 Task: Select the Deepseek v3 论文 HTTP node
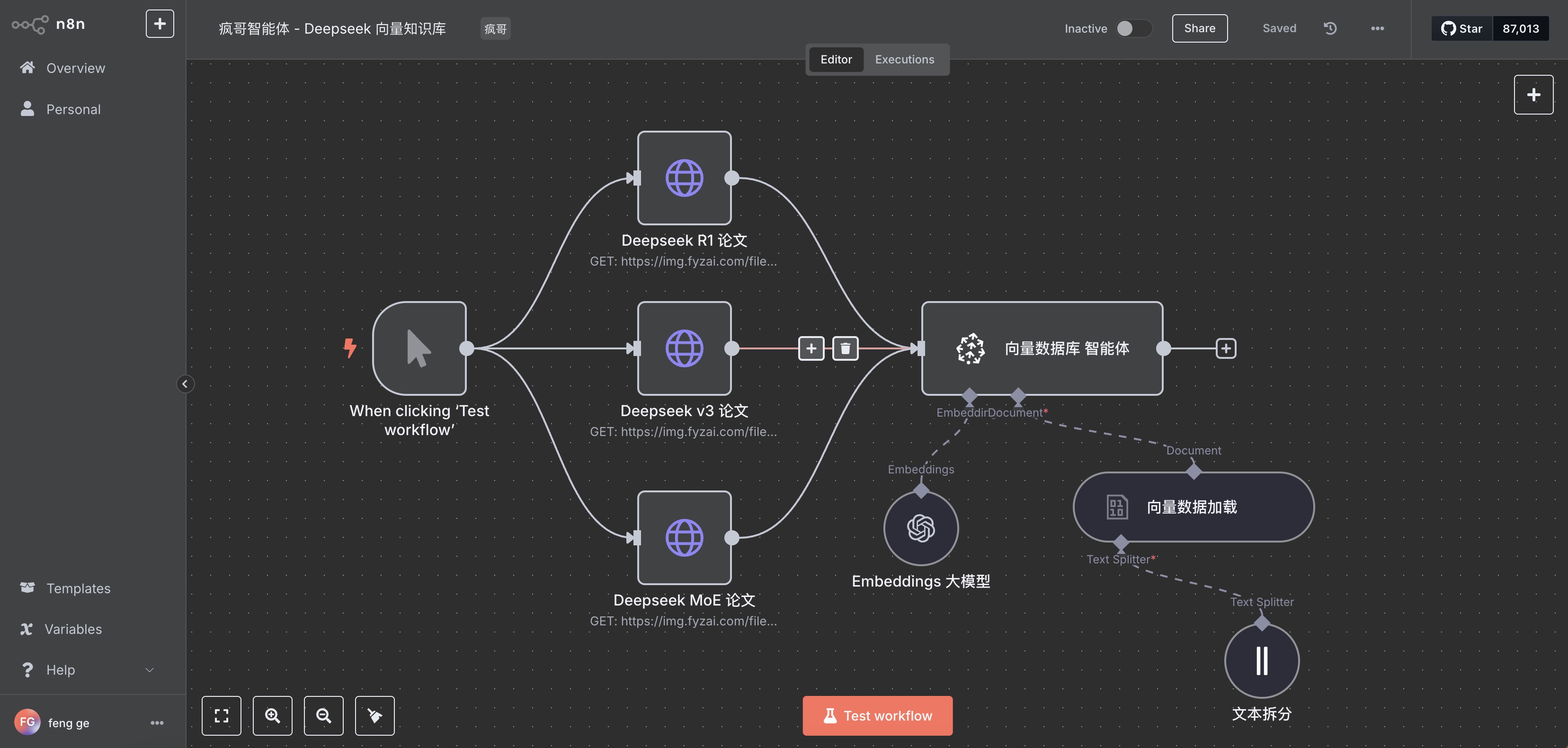[x=684, y=349]
